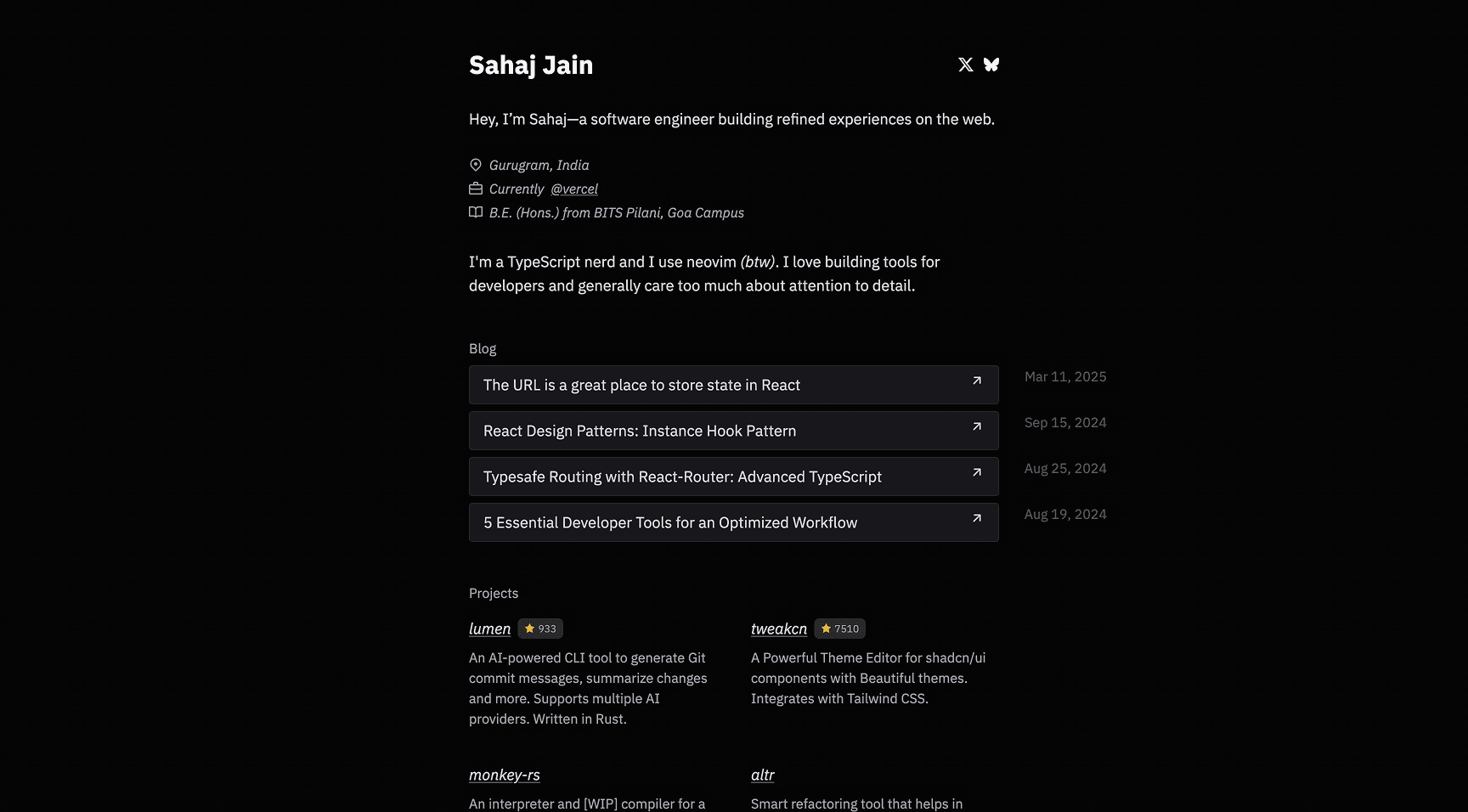Open the tweakcn project link
This screenshot has width=1468, height=812.
pyautogui.click(x=779, y=629)
